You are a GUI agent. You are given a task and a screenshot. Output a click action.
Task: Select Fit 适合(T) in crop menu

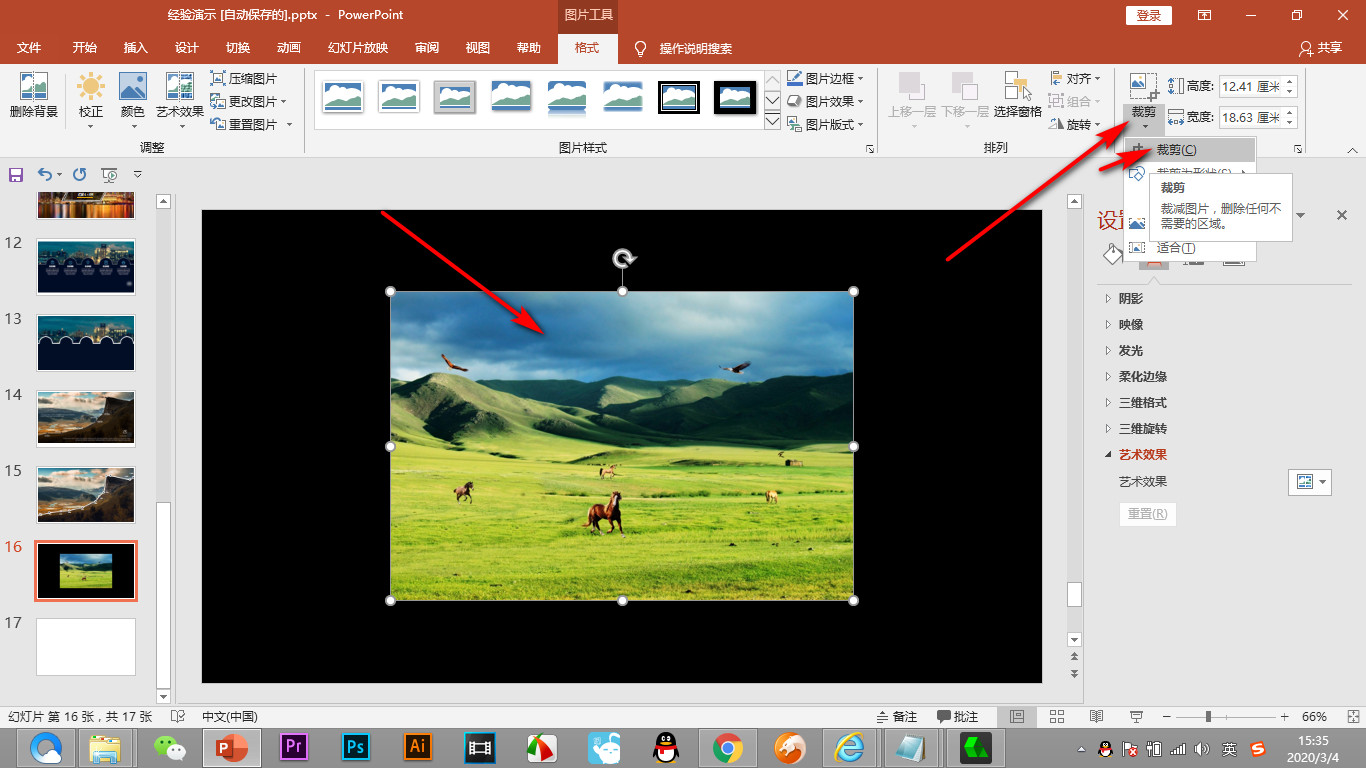click(x=1190, y=248)
